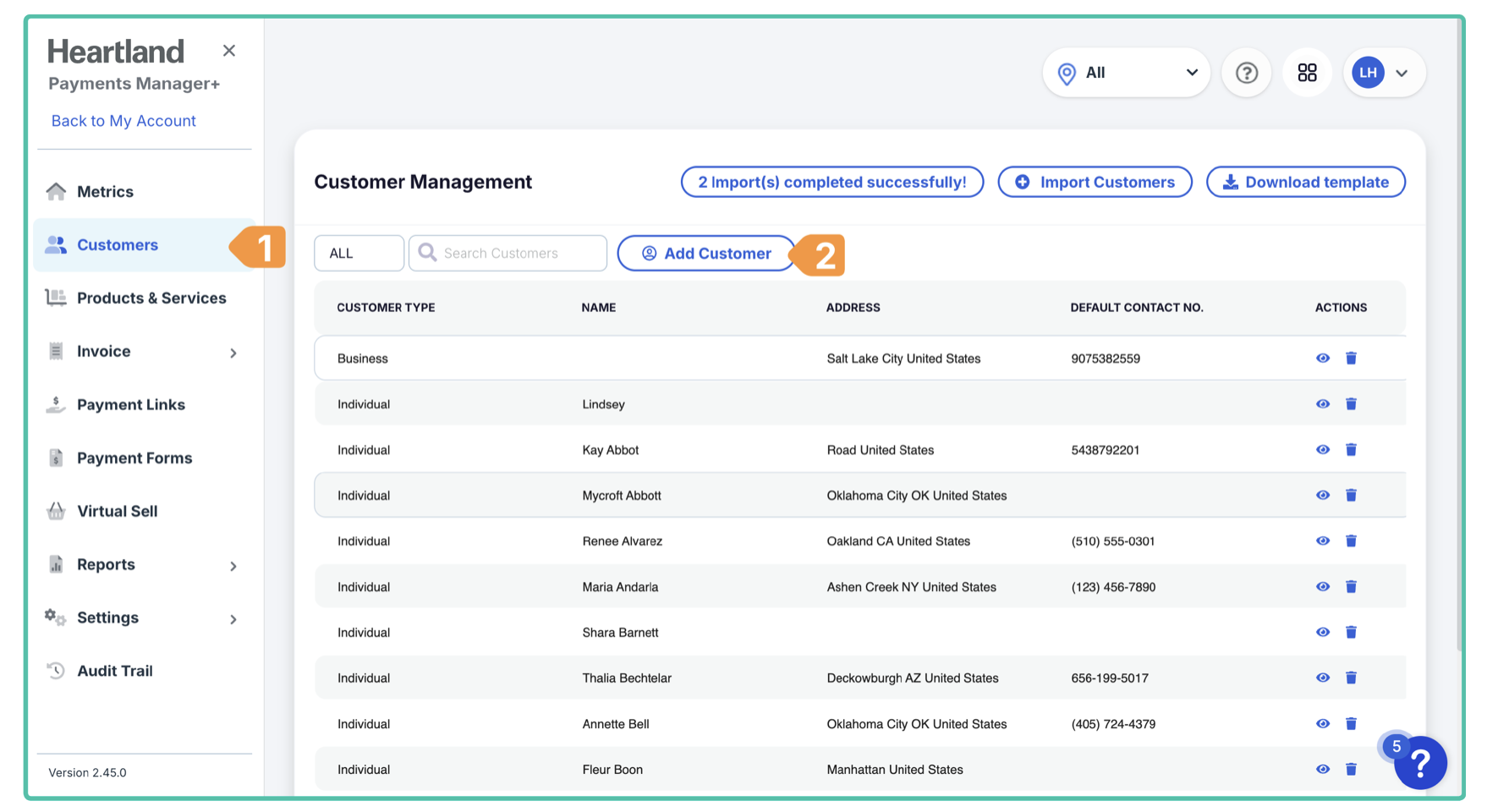Click eye icon for Maria Andarla
Viewport: 1487px width, 812px height.
coord(1323,587)
